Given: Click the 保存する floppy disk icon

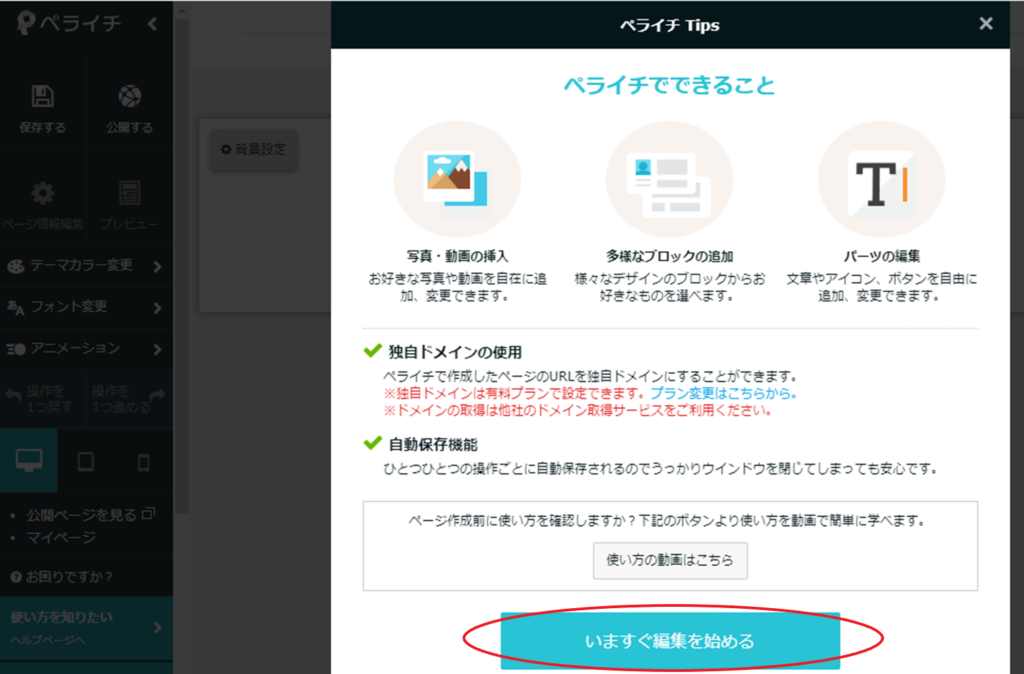Looking at the screenshot, I should pyautogui.click(x=42, y=97).
